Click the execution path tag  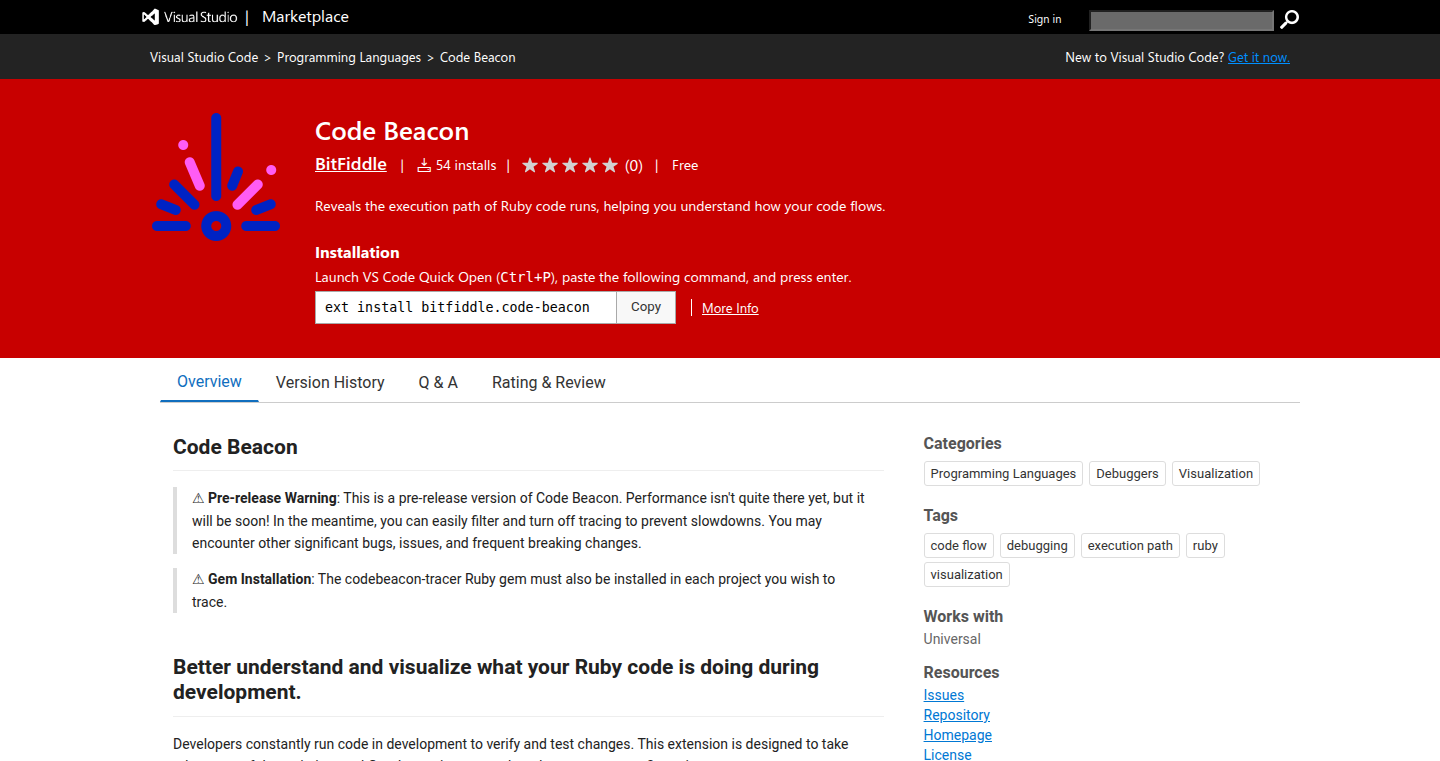(x=1130, y=546)
